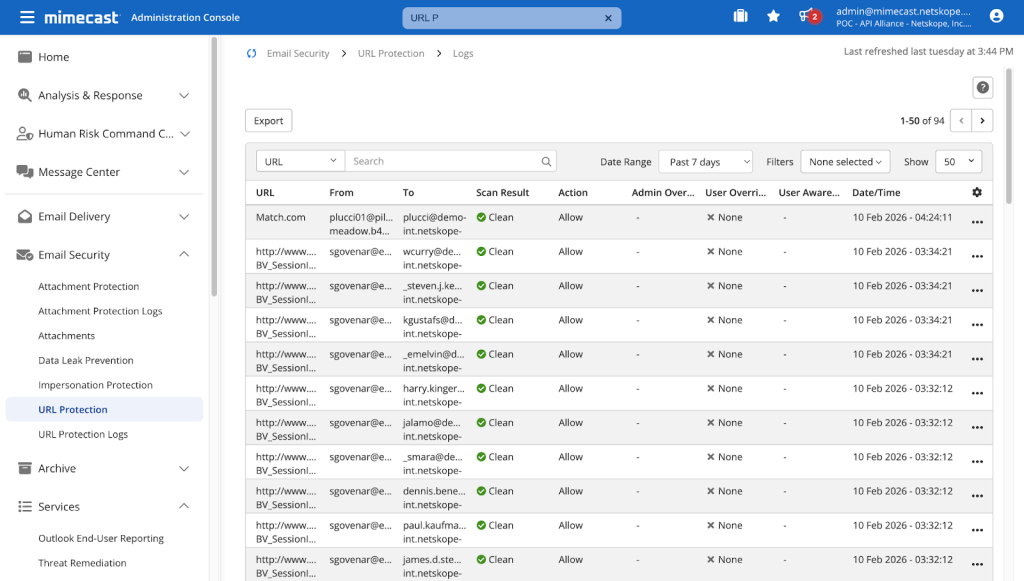Open the announcements megaphone notifications
This screenshot has height=581, width=1024.
[x=808, y=16]
